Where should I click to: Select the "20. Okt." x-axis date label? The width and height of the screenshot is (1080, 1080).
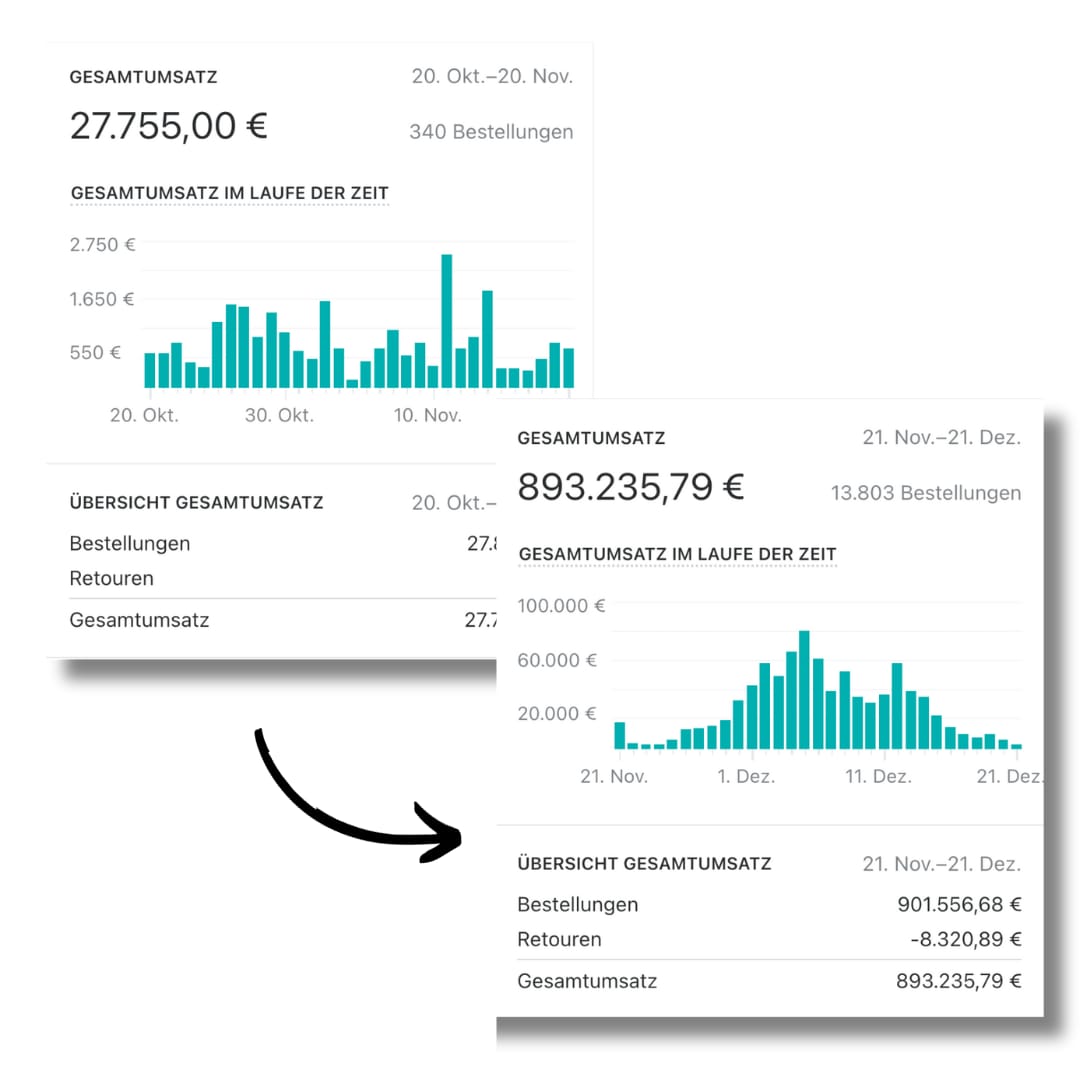point(144,415)
